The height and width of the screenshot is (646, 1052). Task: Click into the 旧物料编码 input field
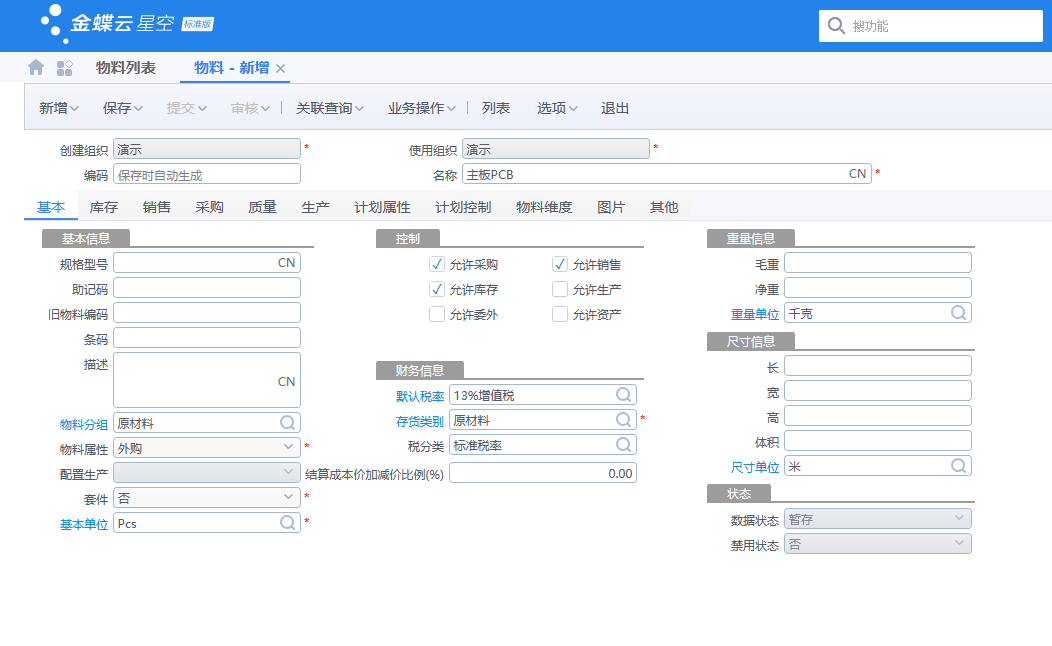tap(207, 313)
